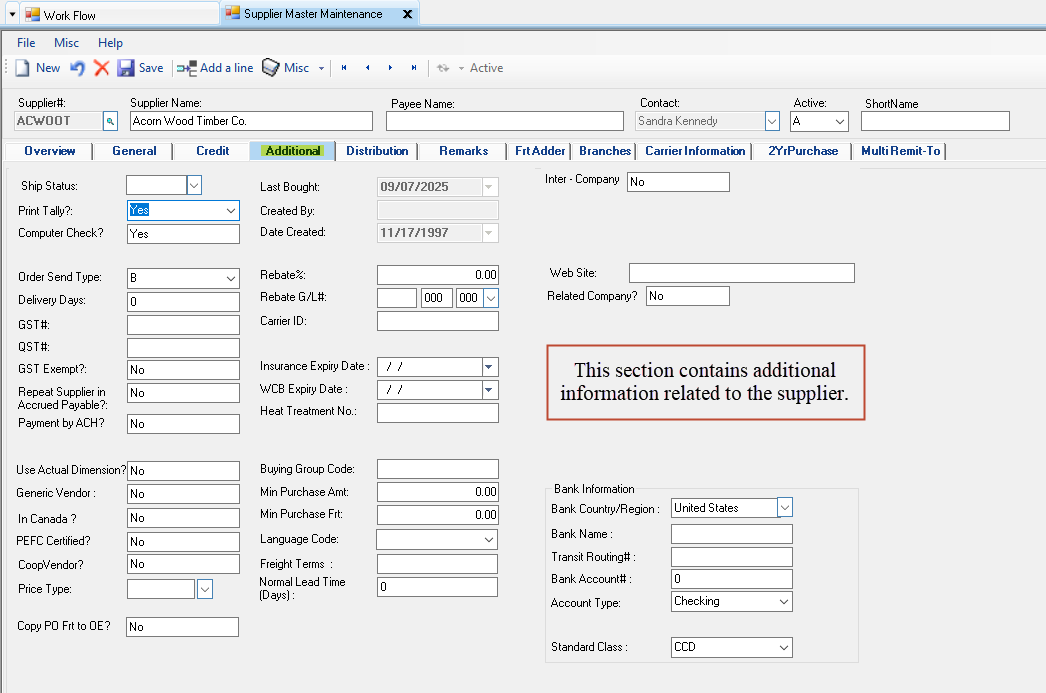Open the Account Type combo box
This screenshot has width=1046, height=693.
[x=784, y=602]
